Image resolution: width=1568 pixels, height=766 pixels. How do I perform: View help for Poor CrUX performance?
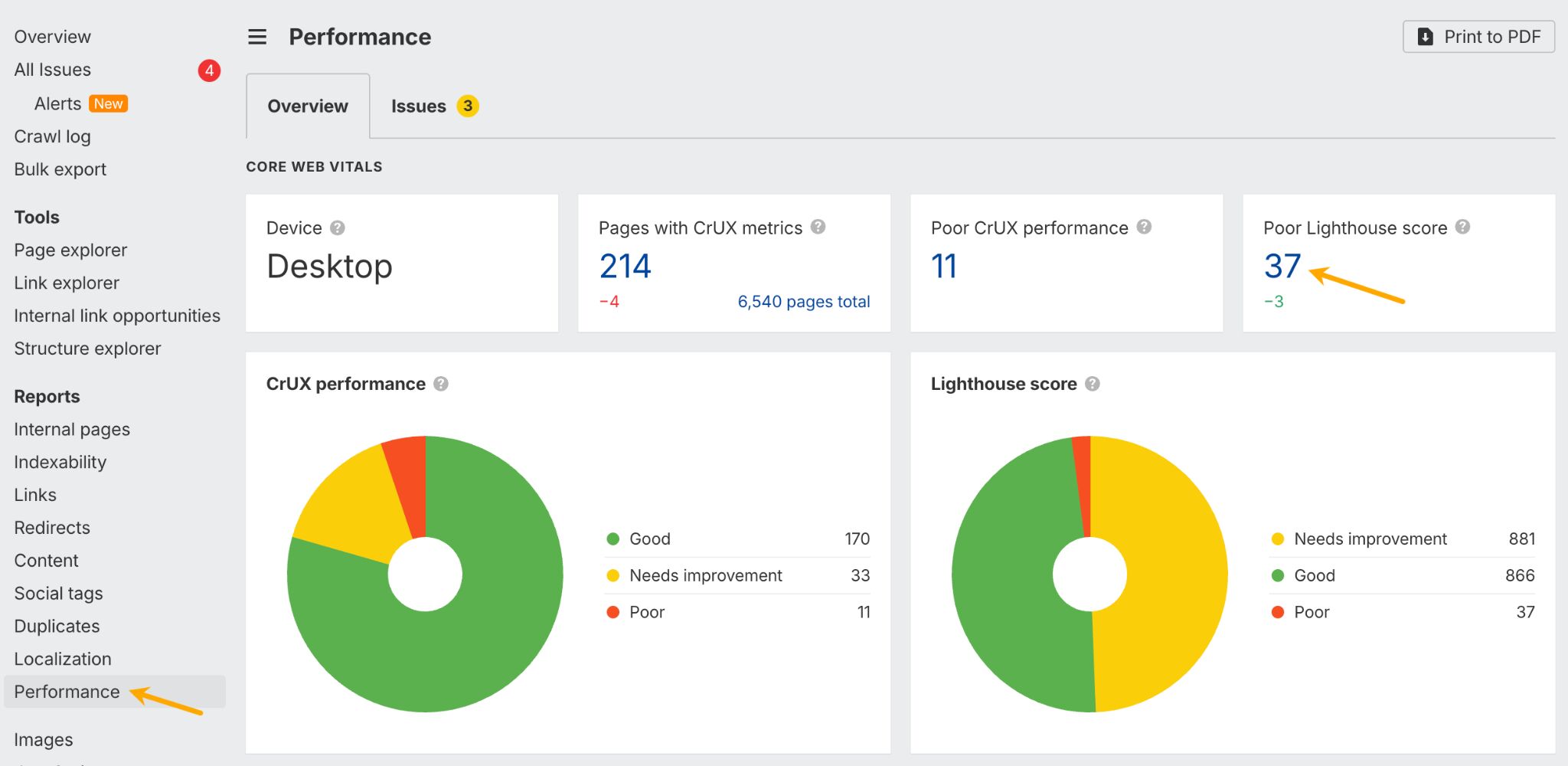pyautogui.click(x=1144, y=228)
